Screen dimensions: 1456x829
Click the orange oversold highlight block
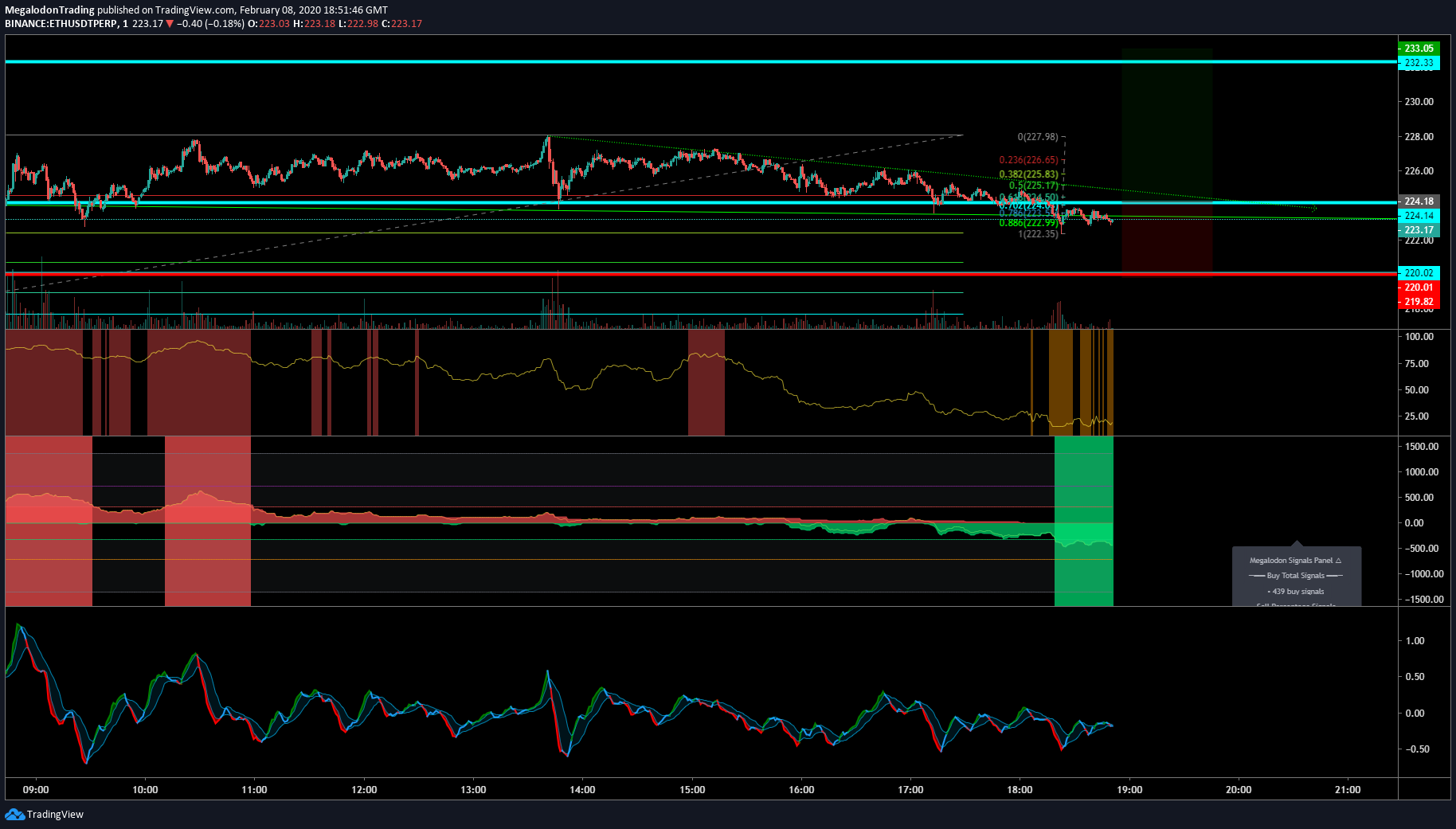click(x=1061, y=382)
